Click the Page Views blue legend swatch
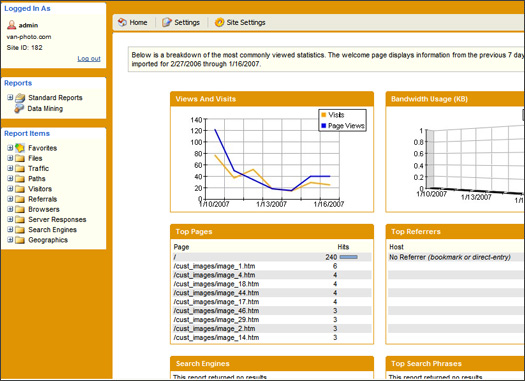525x381 pixels. pos(323,126)
